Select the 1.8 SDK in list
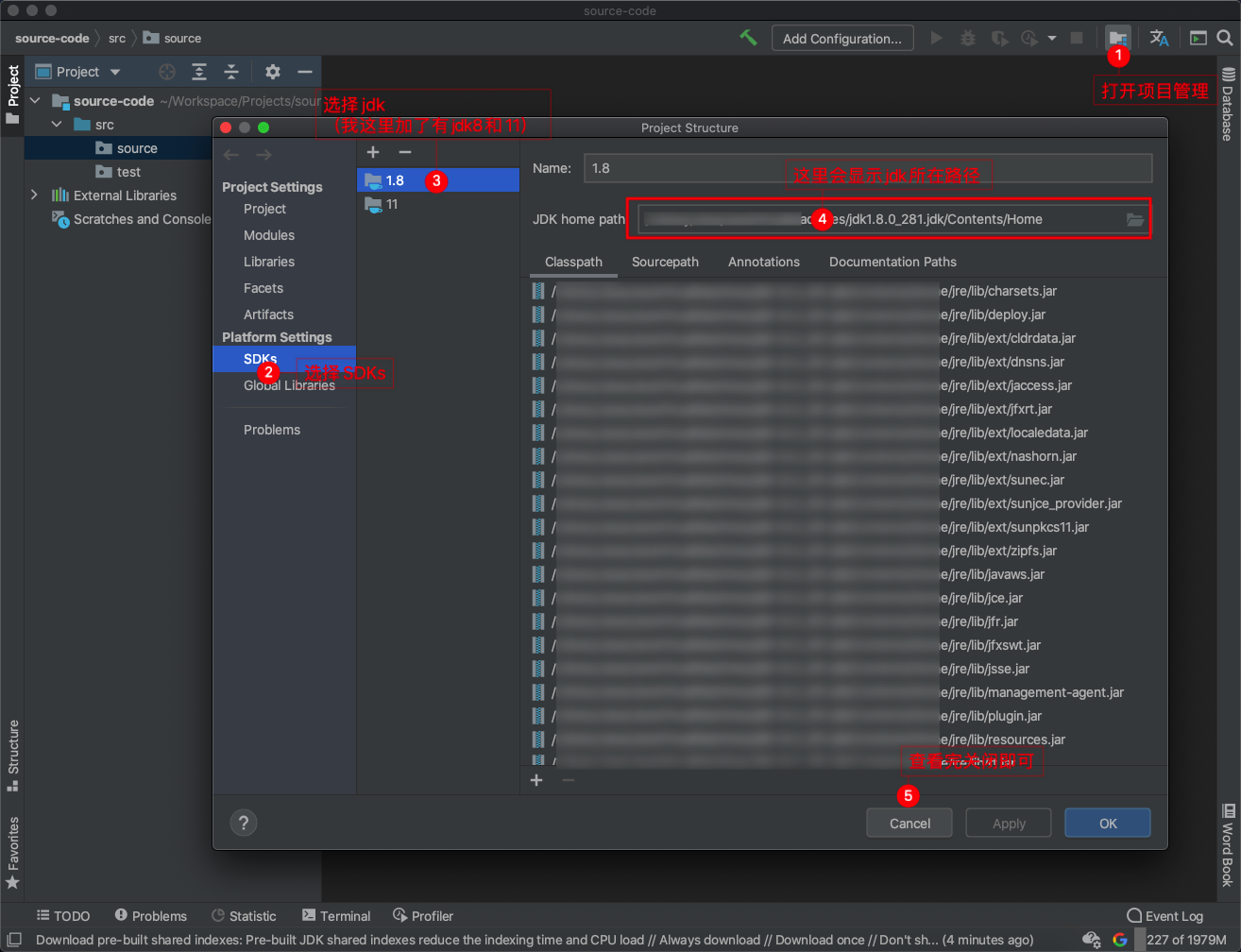The image size is (1241, 952). click(438, 180)
